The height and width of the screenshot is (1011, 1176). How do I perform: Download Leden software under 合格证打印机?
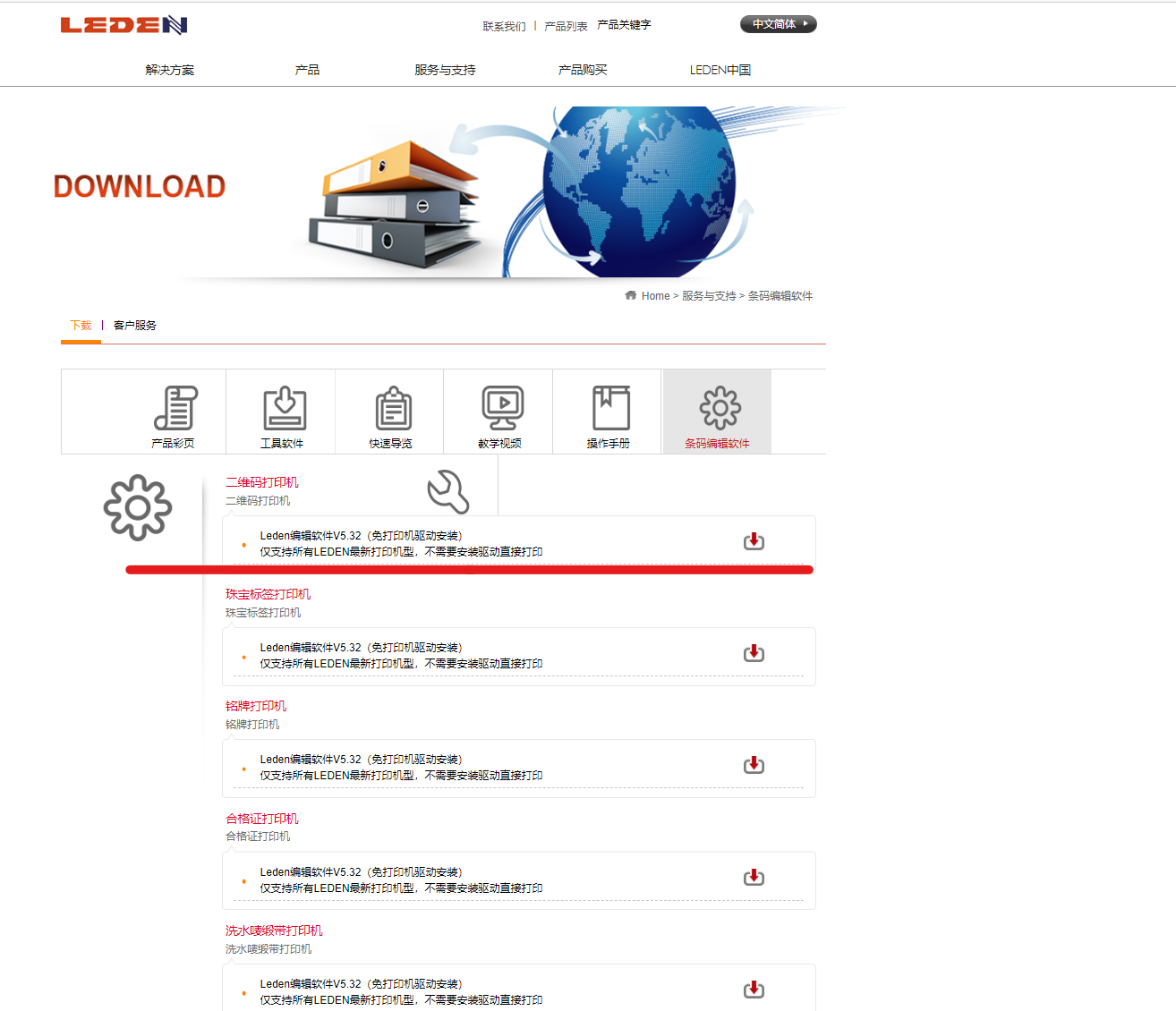click(754, 877)
